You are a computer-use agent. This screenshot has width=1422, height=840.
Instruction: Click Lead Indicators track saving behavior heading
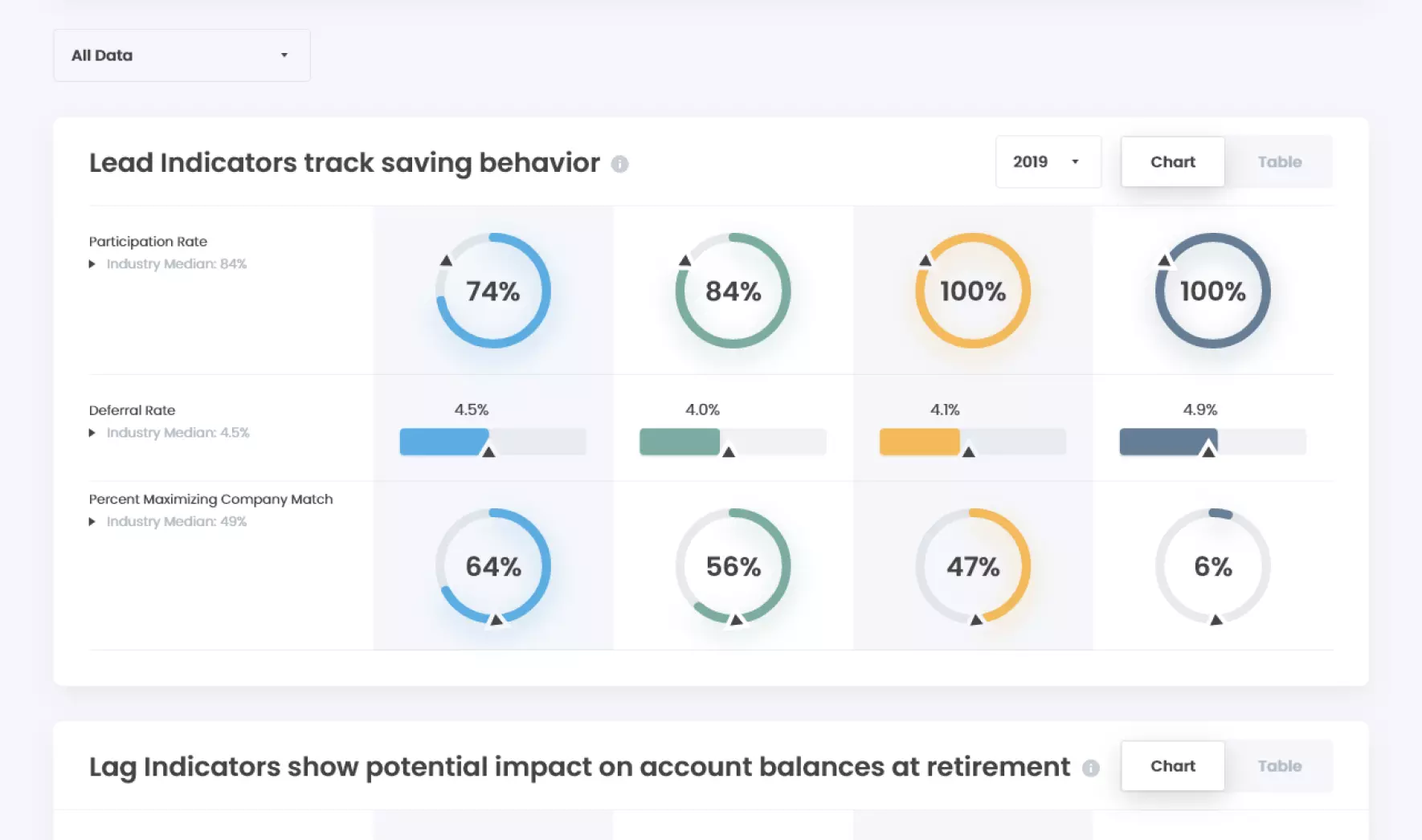point(345,163)
